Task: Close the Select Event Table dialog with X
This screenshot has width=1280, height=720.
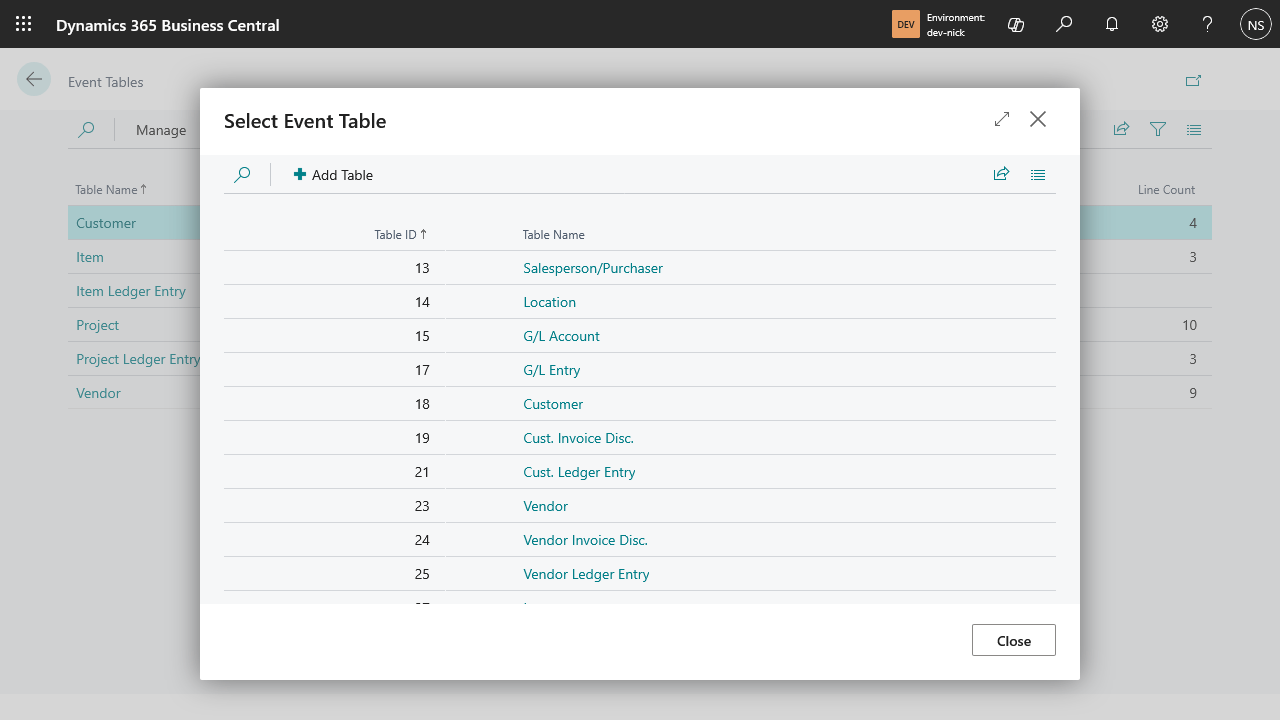Action: coord(1038,119)
